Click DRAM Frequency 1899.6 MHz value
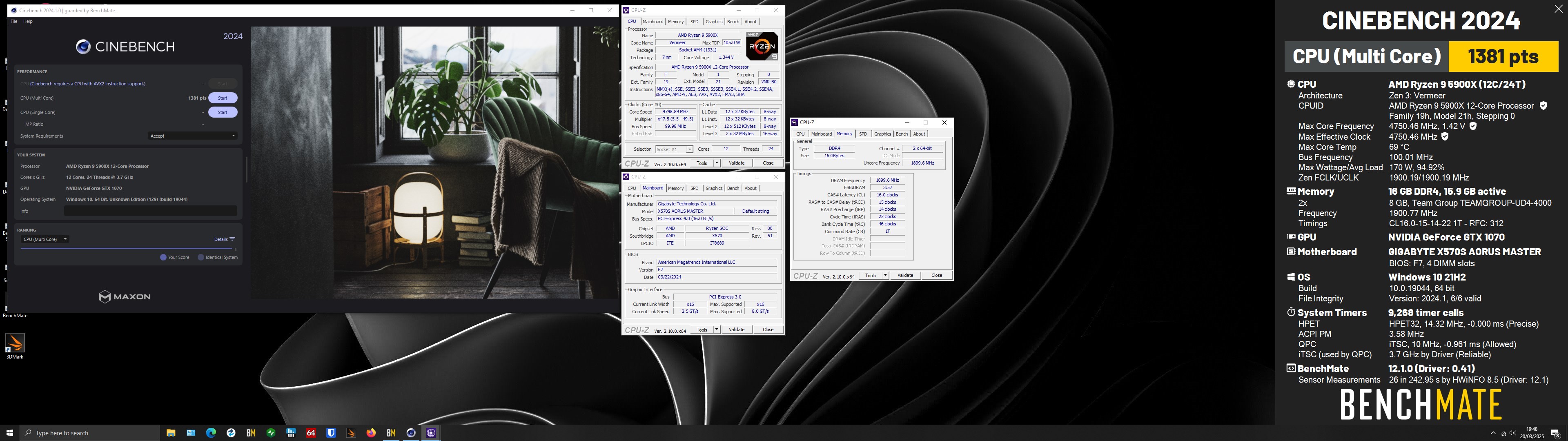This screenshot has height=441, width=1568. tap(887, 180)
